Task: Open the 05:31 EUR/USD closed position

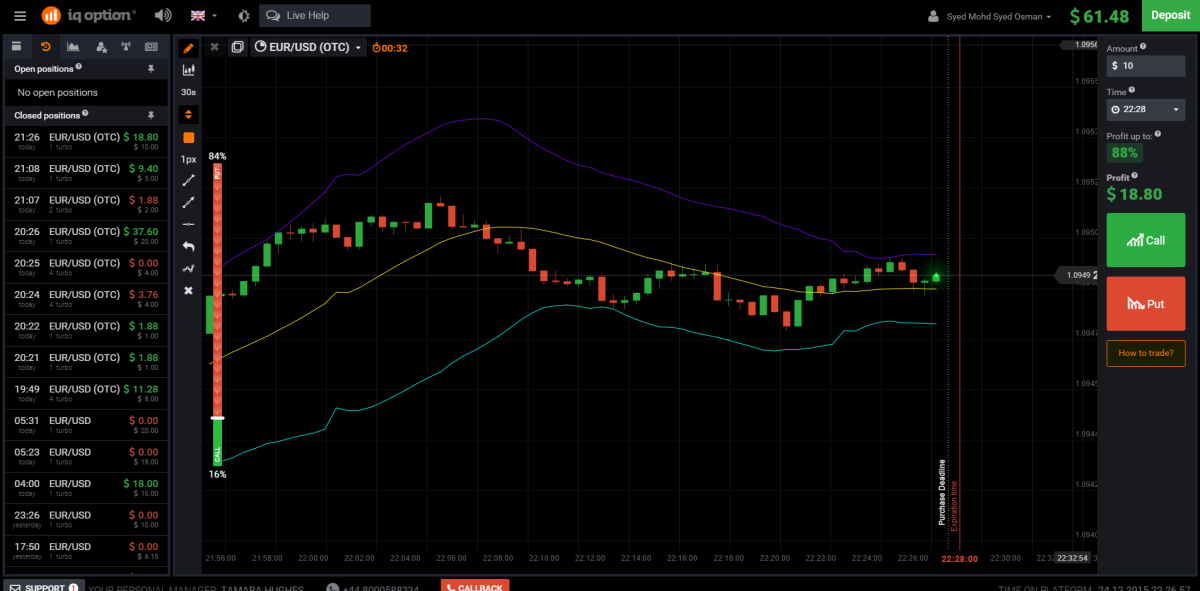Action: click(x=86, y=425)
